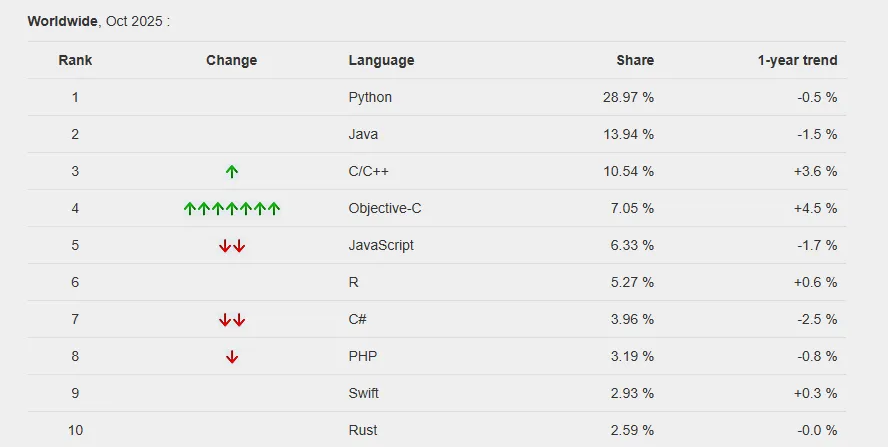888x447 pixels.
Task: Click the R language entry
Action: (x=353, y=282)
